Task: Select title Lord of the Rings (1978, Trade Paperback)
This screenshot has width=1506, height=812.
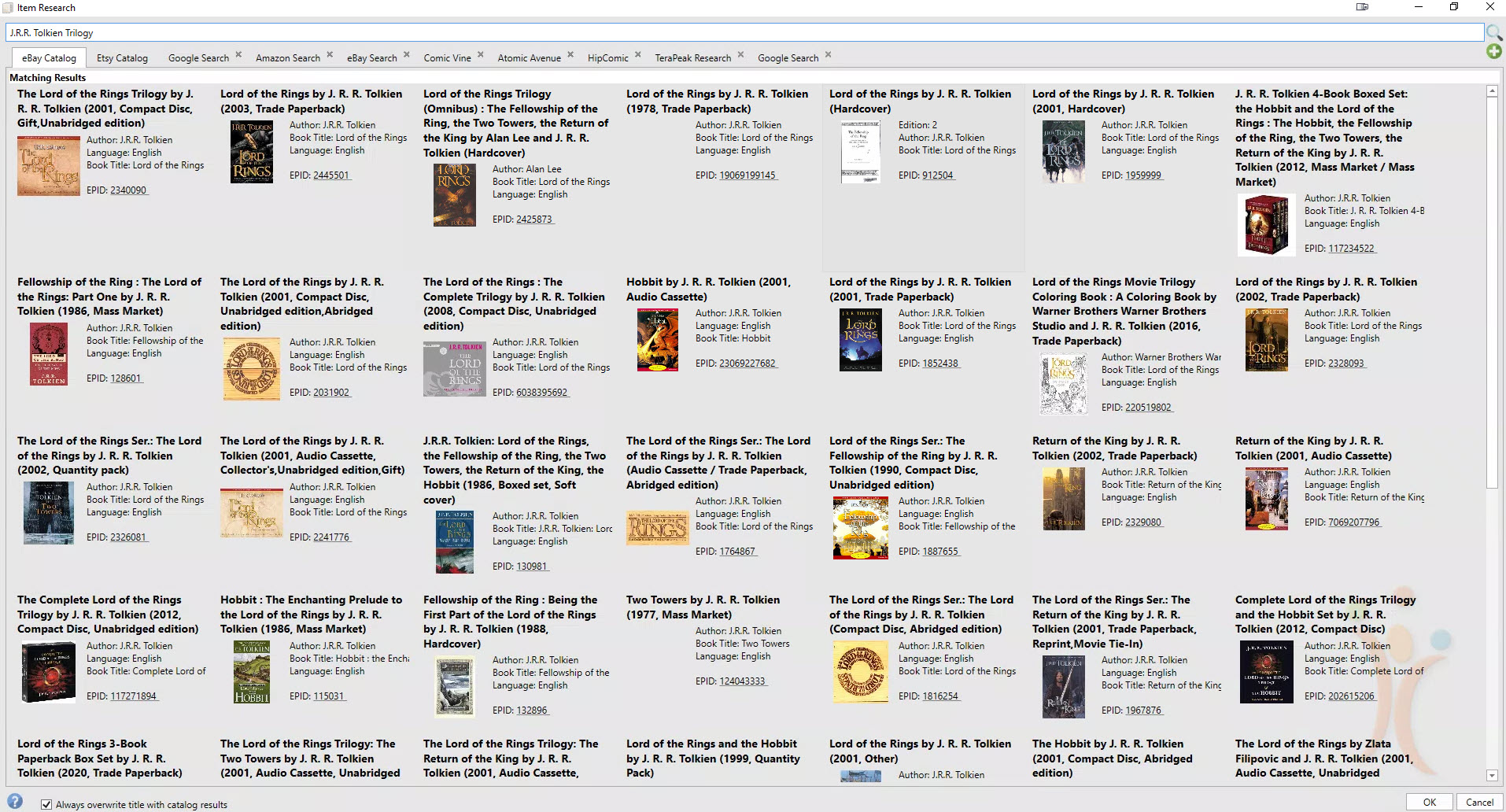Action: (x=717, y=101)
